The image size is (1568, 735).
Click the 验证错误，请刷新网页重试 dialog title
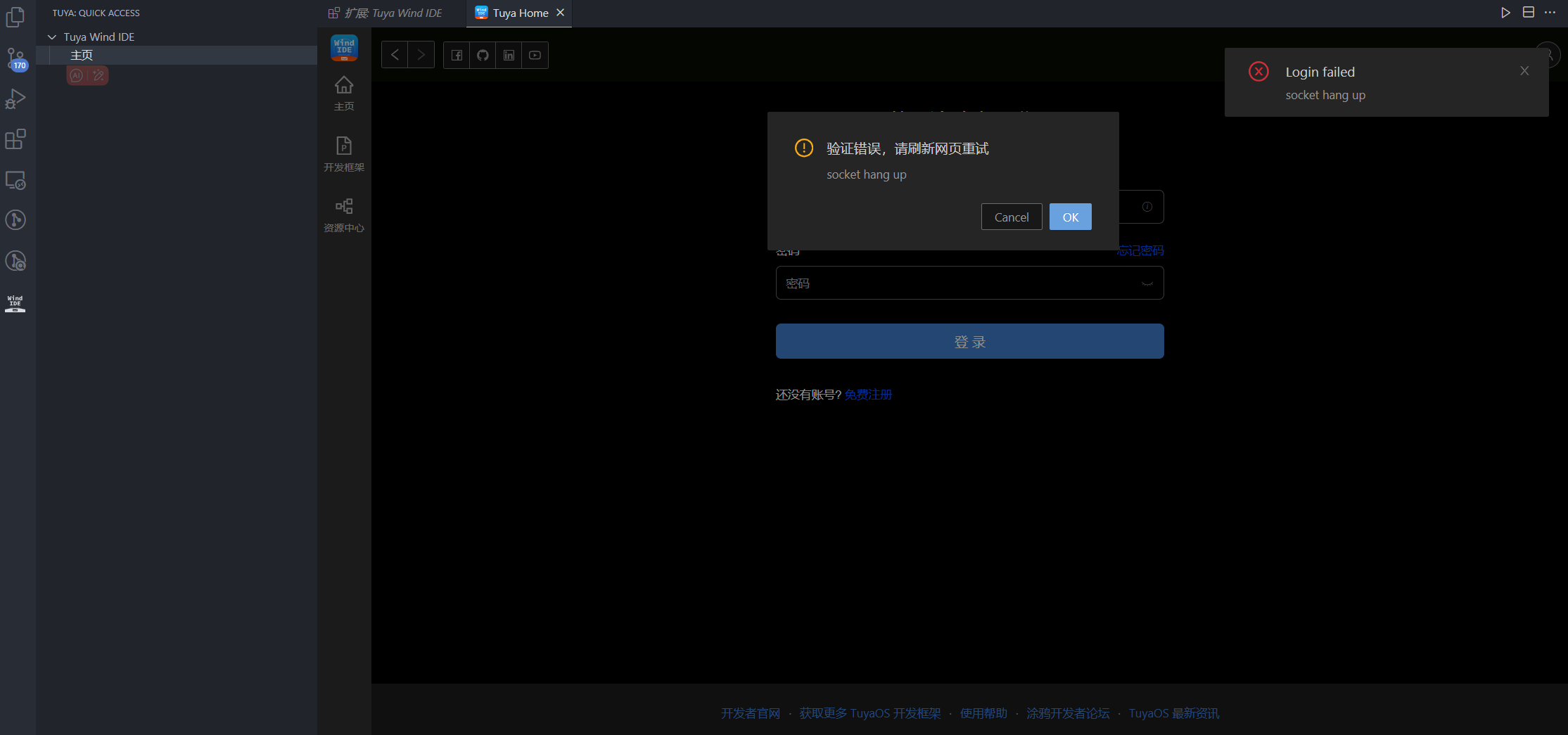(907, 148)
